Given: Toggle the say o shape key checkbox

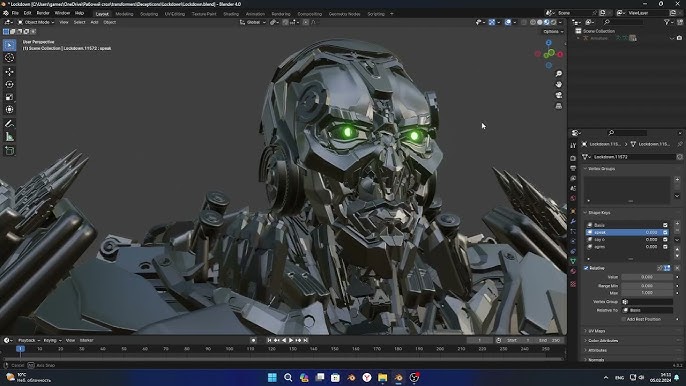Looking at the screenshot, I should point(665,239).
